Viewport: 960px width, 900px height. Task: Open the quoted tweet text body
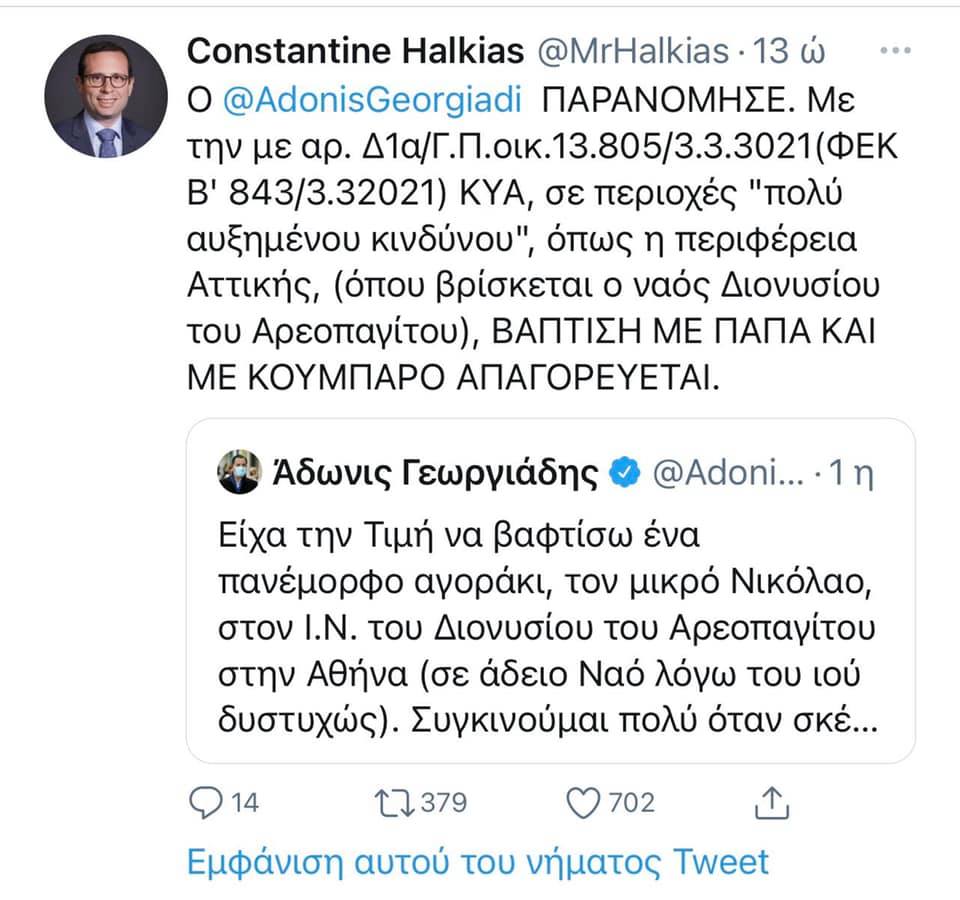[547, 628]
